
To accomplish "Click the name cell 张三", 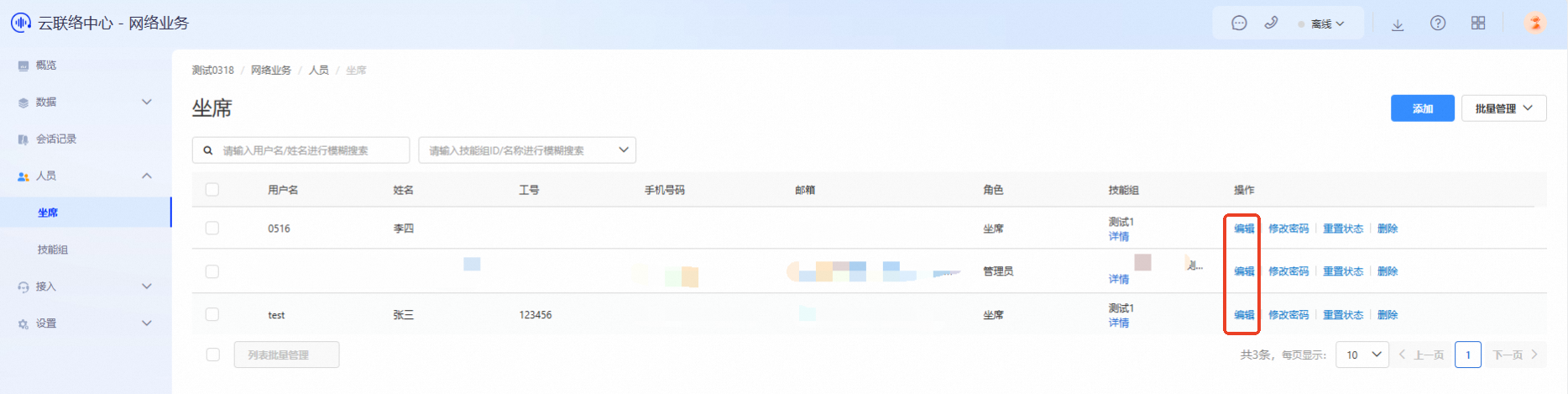I will [x=404, y=315].
